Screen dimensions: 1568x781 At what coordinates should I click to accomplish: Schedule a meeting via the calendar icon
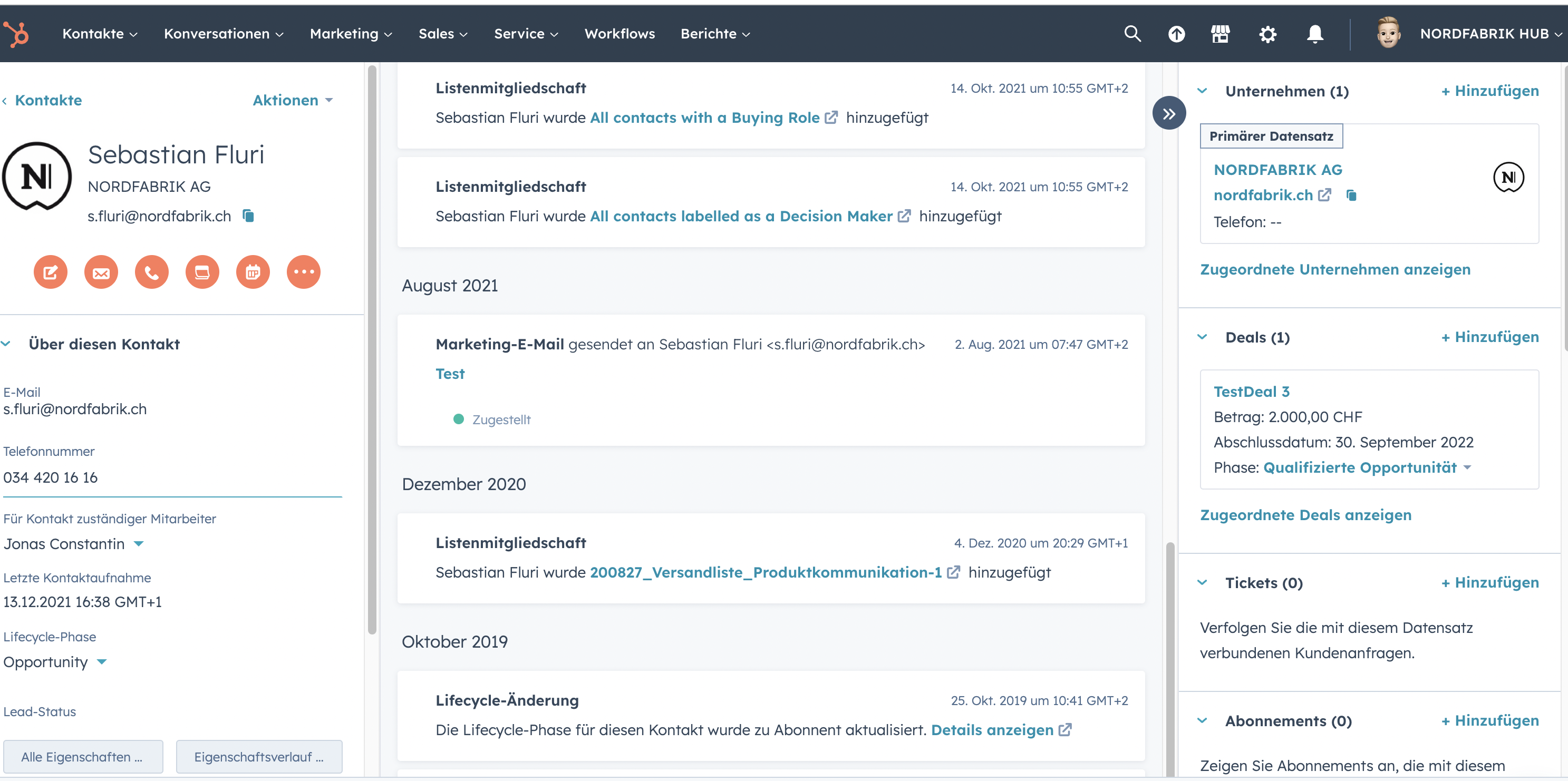click(253, 272)
